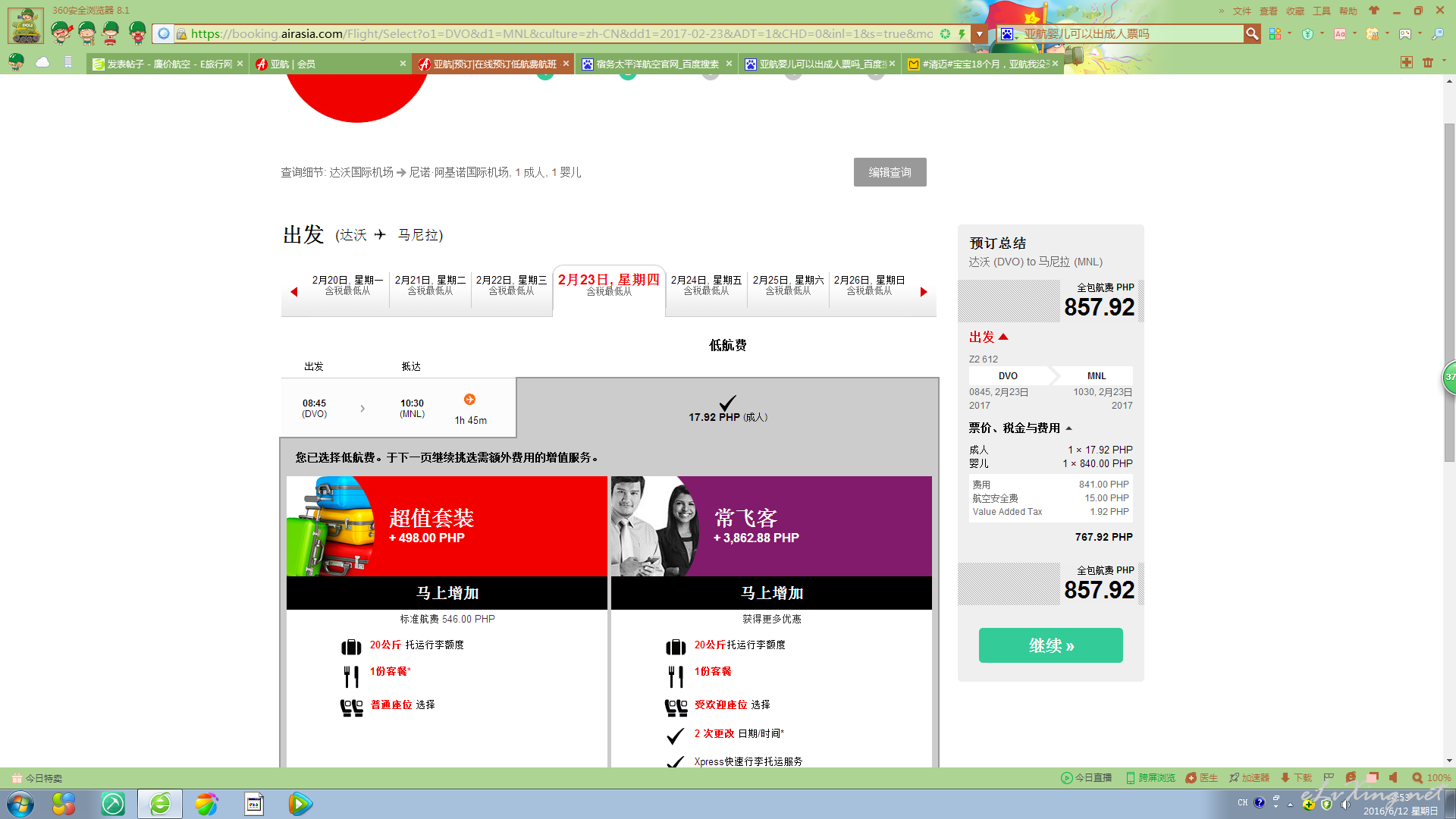This screenshot has height=819, width=1456.
Task: Show later dates with right red arrow
Action: click(924, 292)
